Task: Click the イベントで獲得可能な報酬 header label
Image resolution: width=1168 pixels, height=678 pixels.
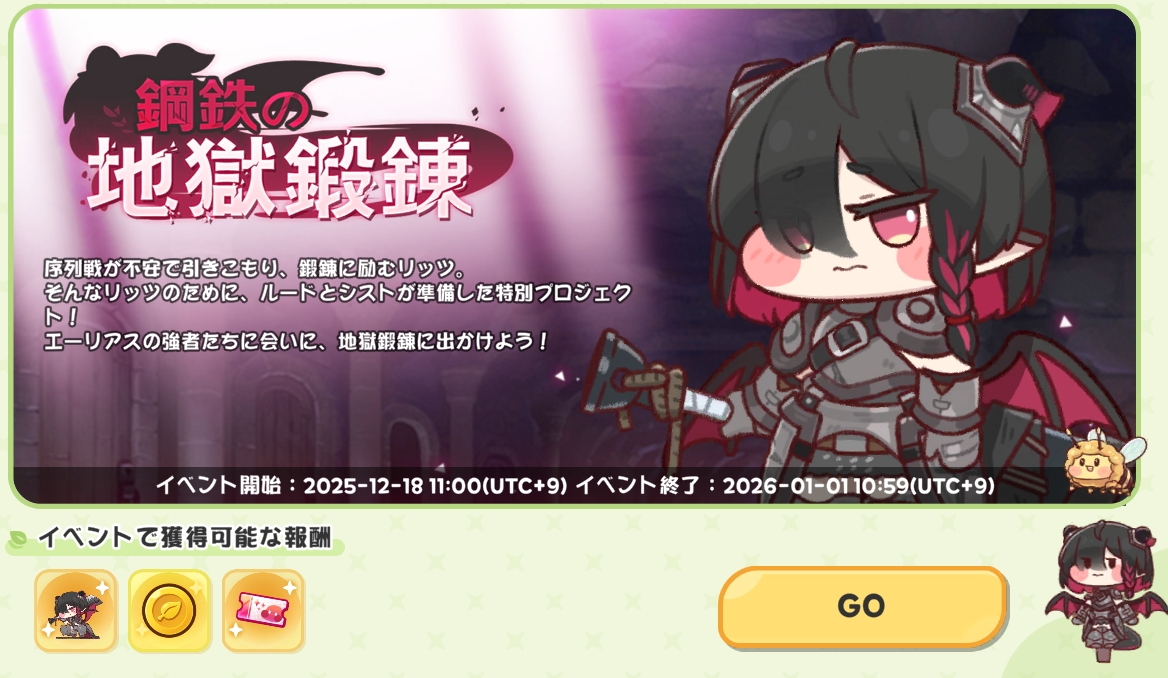Action: pyautogui.click(x=185, y=537)
